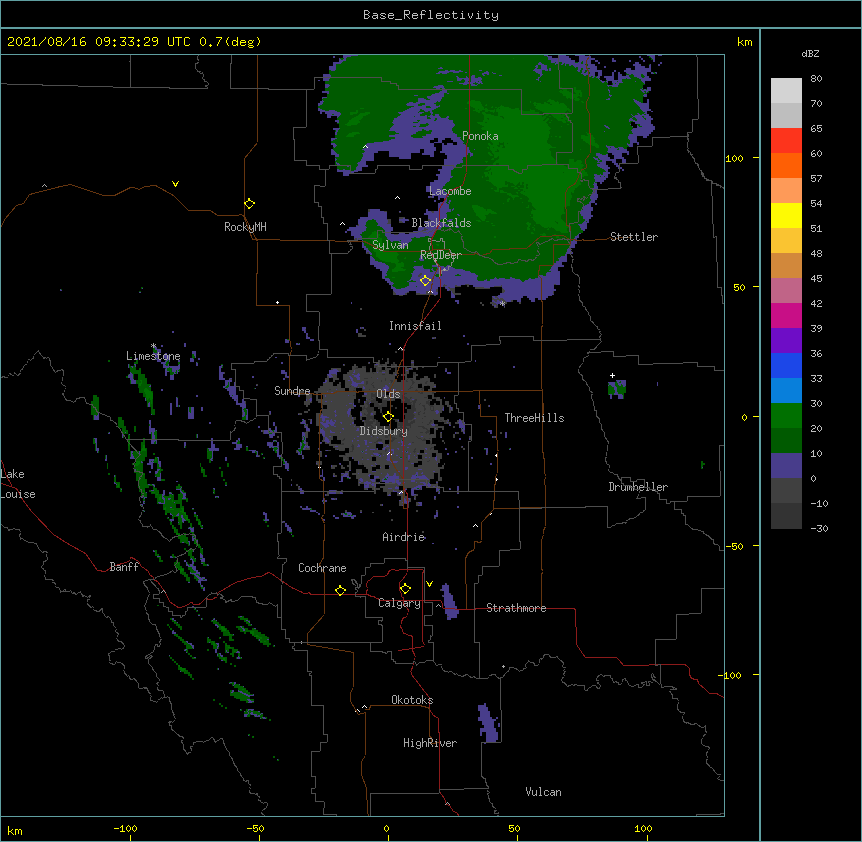
Task: Click the Vulcan town label
Action: click(543, 792)
